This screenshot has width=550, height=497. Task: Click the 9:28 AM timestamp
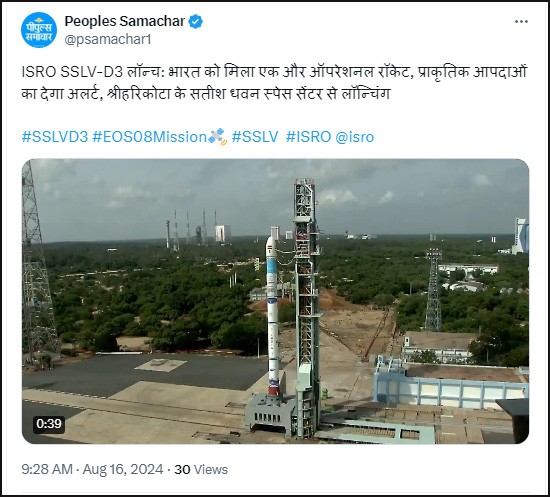[x=47, y=469]
